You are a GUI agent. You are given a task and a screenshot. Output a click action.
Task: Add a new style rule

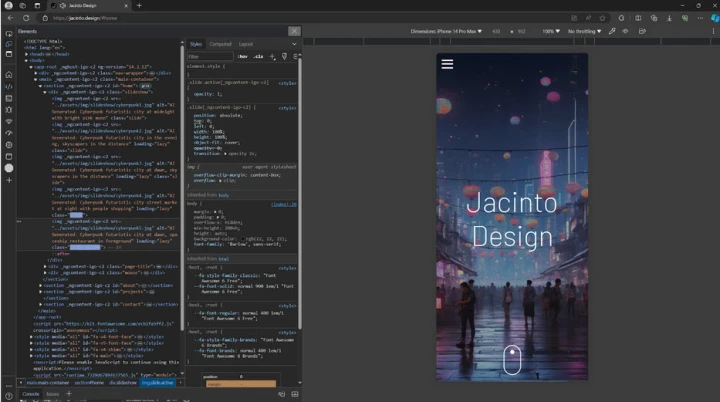(x=272, y=57)
